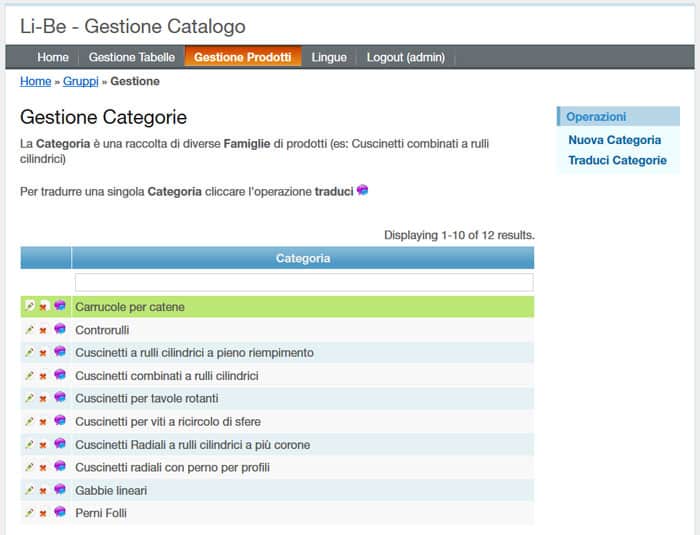Delete Cuscinetti radiali con perno per profili
Image resolution: width=700 pixels, height=535 pixels.
click(43, 467)
